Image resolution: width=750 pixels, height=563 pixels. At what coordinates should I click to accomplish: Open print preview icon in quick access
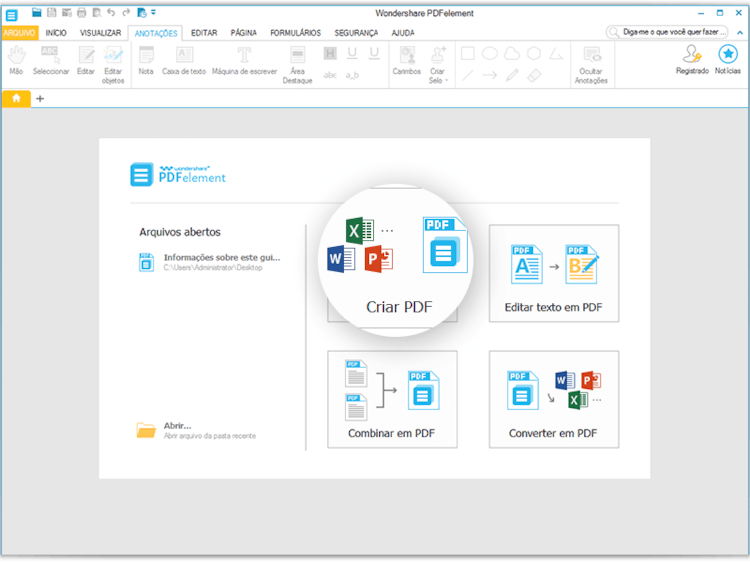point(96,12)
